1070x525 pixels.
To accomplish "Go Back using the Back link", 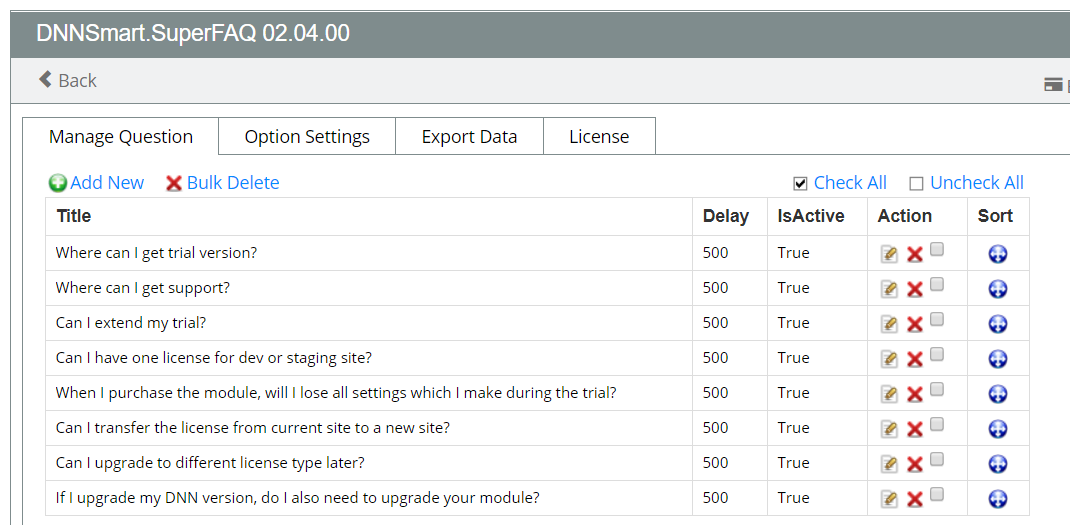I will [68, 80].
